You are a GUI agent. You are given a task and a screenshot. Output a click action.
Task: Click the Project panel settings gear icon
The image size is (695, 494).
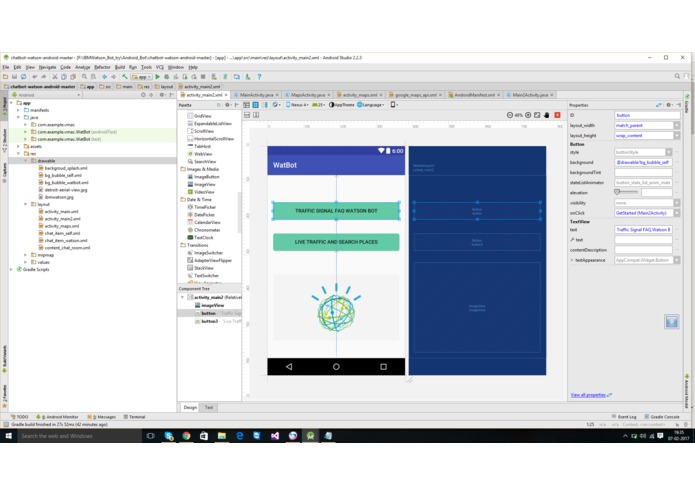(x=162, y=95)
